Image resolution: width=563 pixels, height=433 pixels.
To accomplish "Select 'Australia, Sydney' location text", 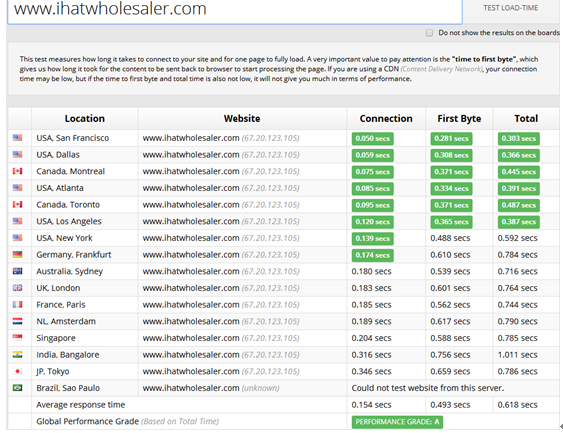I will point(70,271).
